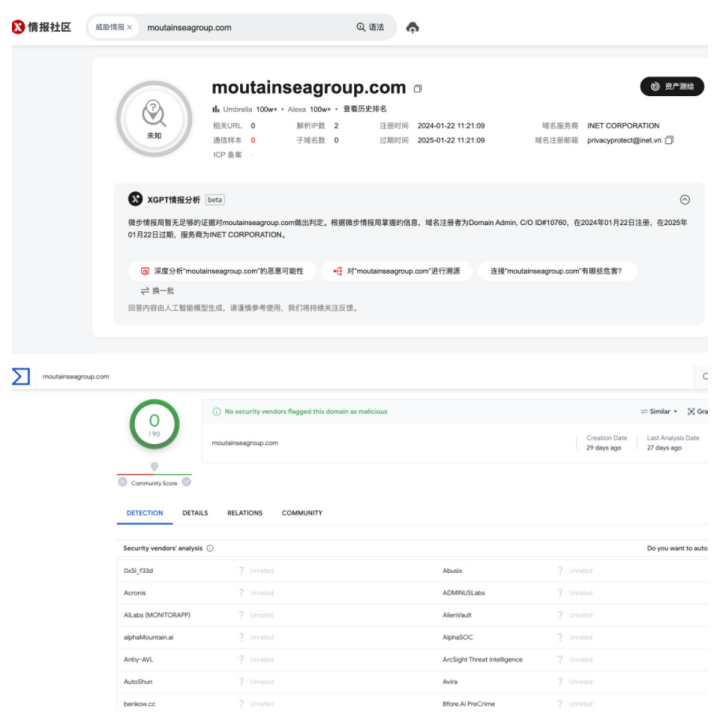Image resolution: width=720 pixels, height=720 pixels.
Task: Click the community score upvote icon
Action: (186, 482)
